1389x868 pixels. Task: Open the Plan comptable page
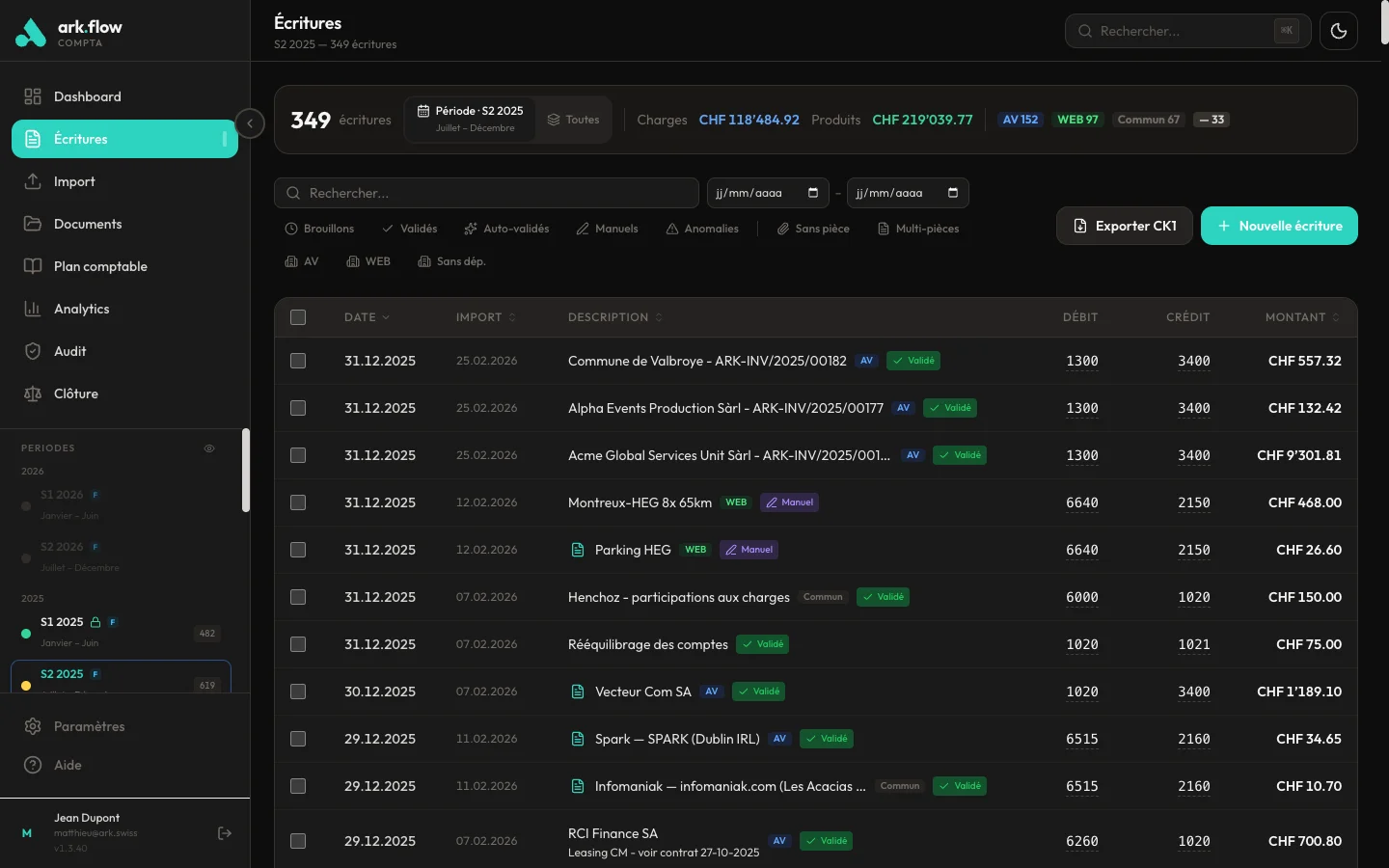click(x=100, y=266)
